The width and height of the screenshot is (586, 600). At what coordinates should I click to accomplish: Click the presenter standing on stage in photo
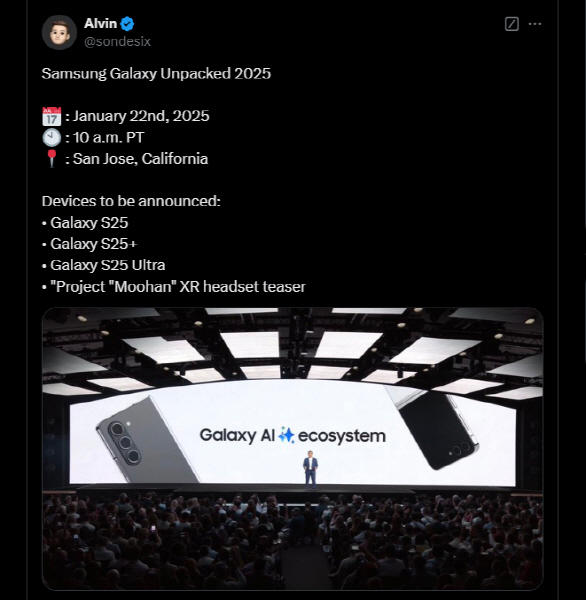coord(310,469)
